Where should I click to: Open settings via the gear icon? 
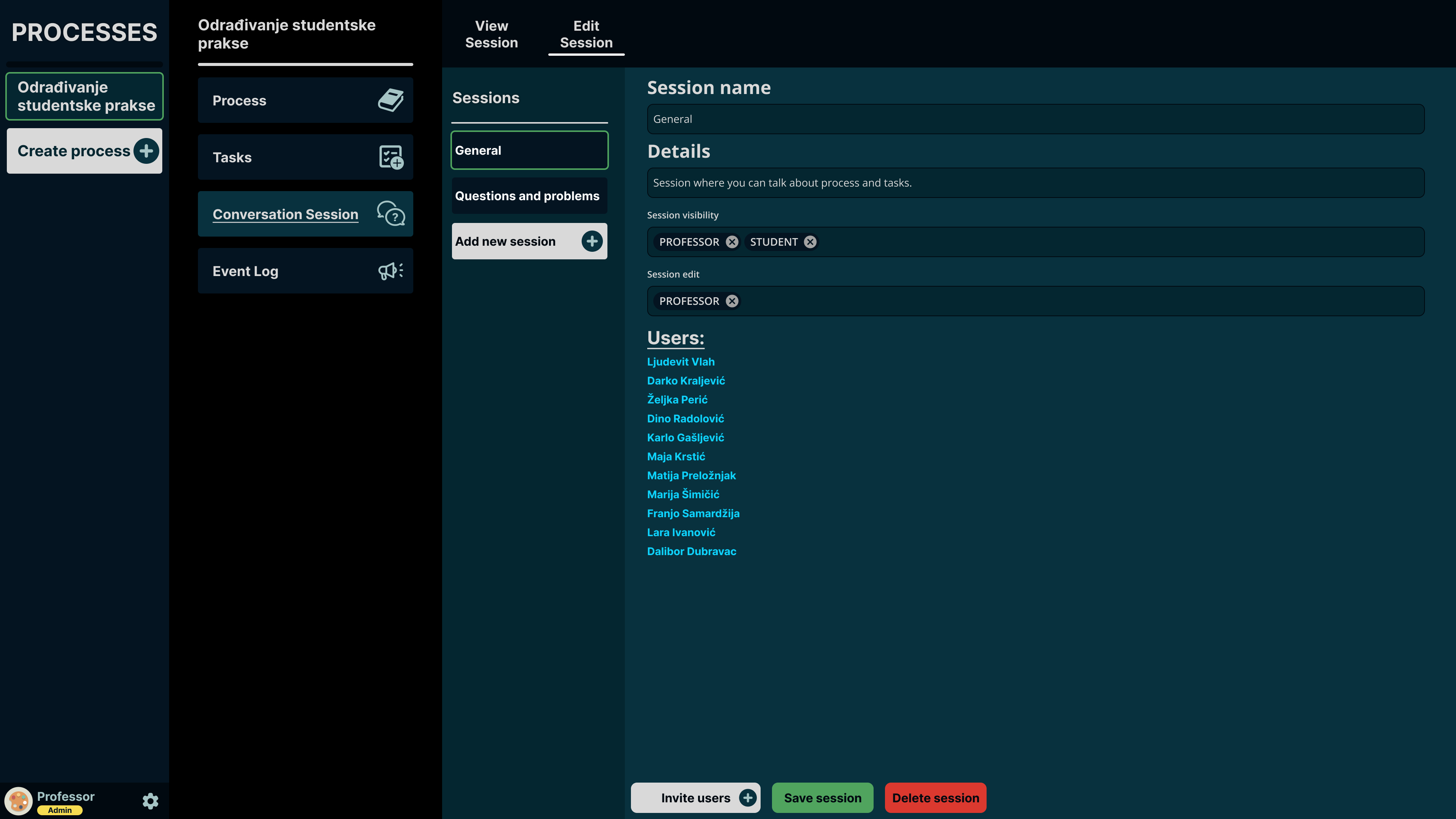tap(151, 801)
